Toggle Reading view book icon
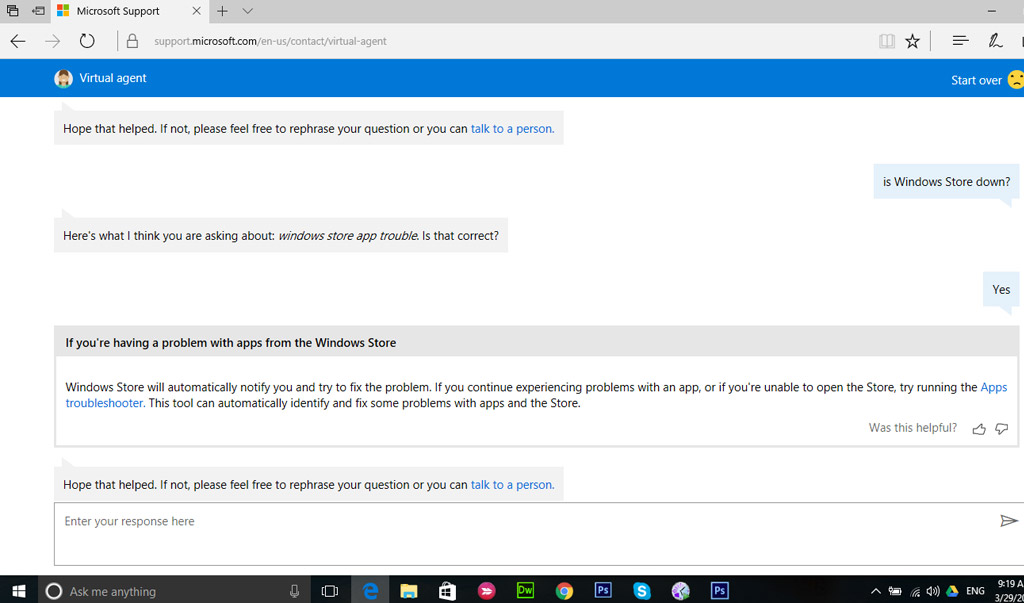Viewport: 1024px width, 603px height. pyautogui.click(x=886, y=41)
